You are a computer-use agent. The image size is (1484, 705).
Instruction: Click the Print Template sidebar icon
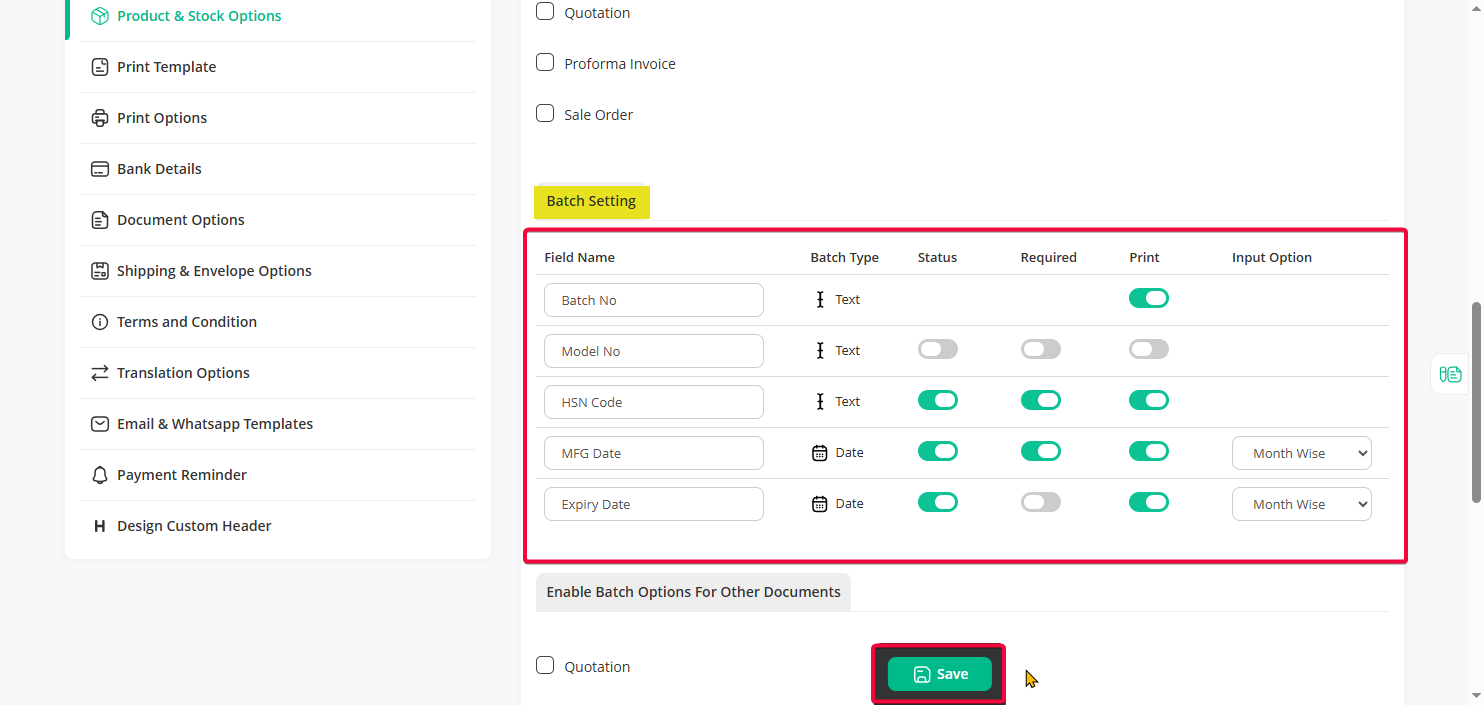pos(99,67)
